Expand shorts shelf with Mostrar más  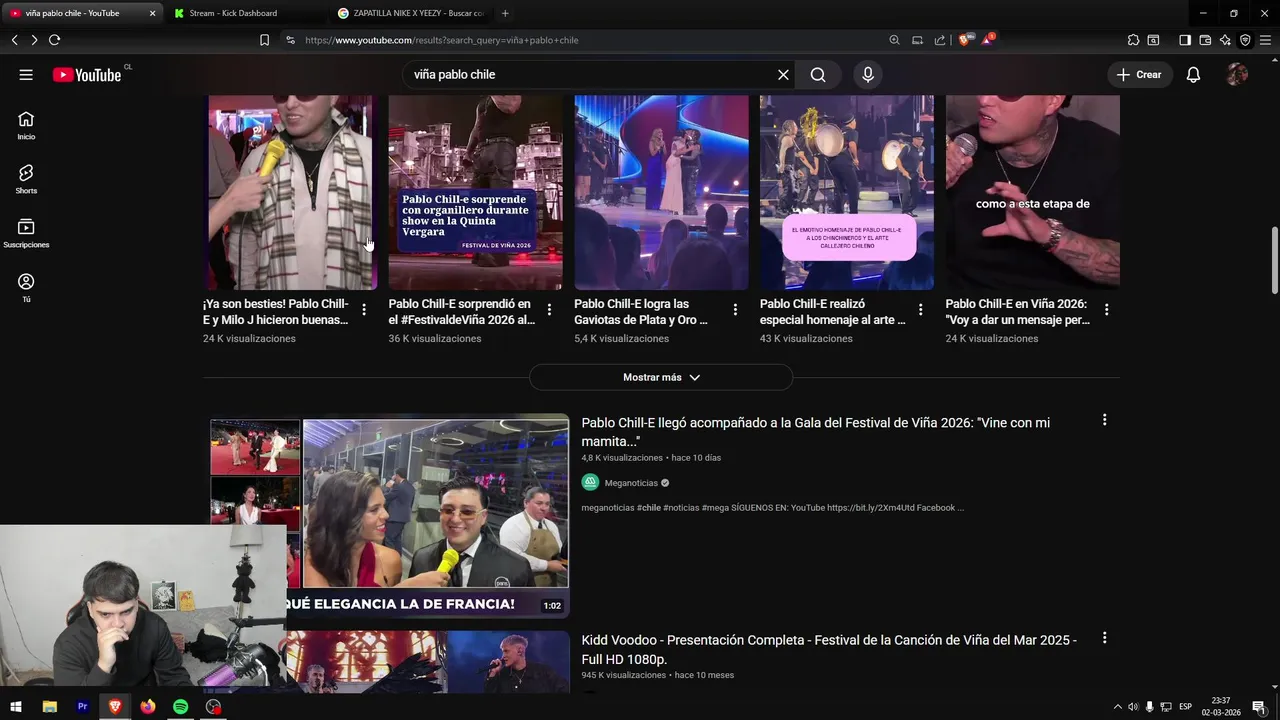tap(661, 377)
